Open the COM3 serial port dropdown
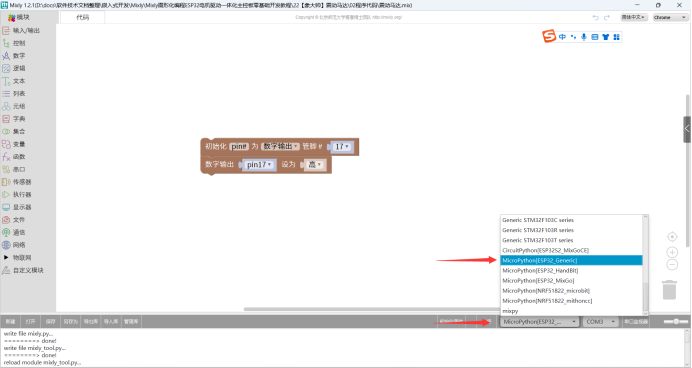This screenshot has width=692, height=368. (x=600, y=322)
